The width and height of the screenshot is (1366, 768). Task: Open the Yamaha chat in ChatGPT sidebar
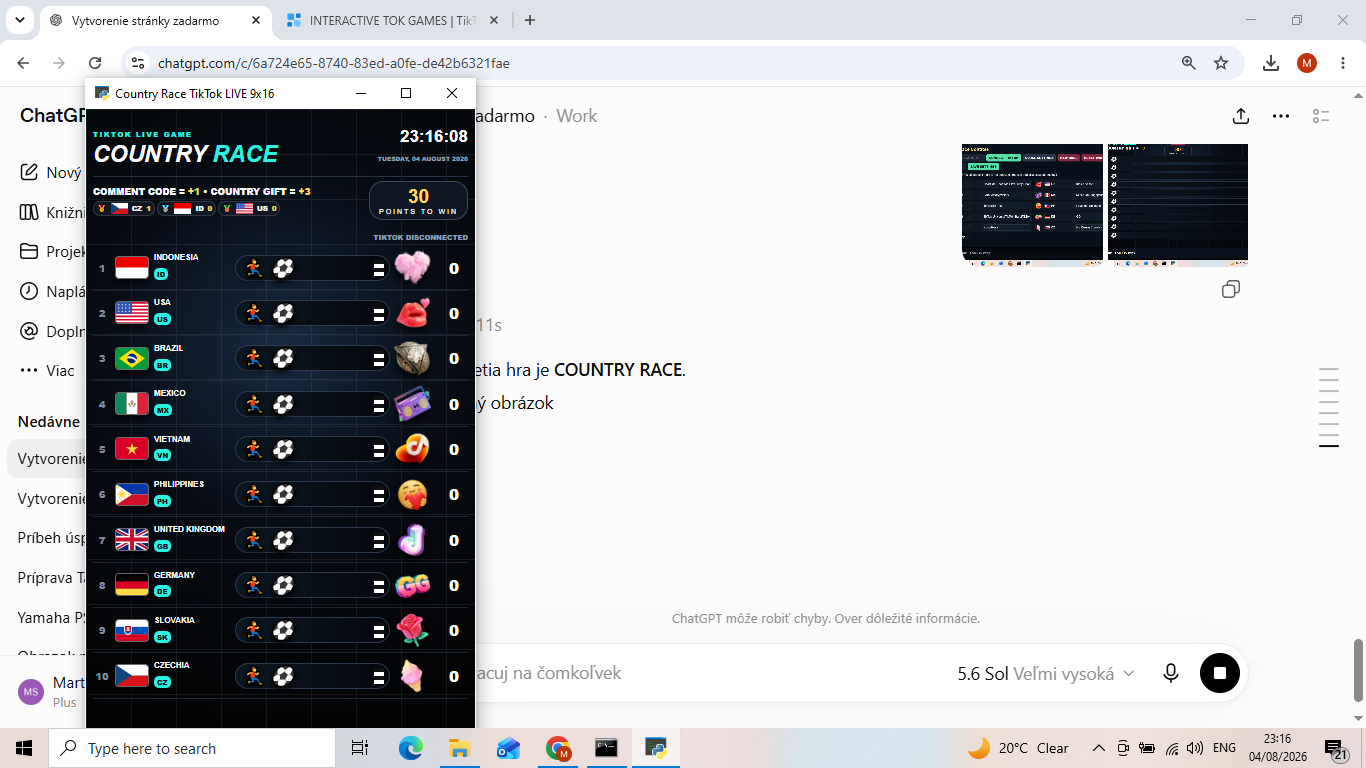click(x=52, y=618)
